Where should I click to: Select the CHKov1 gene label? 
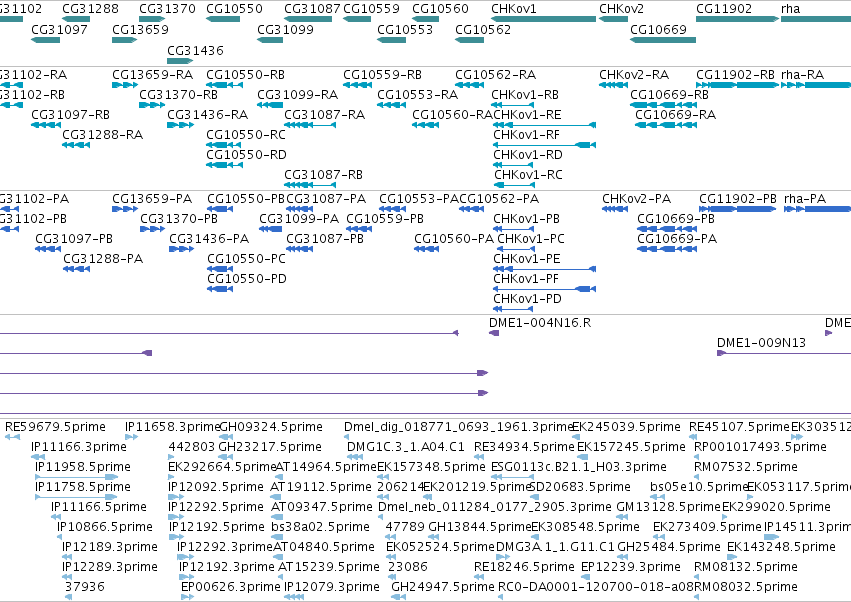(513, 9)
